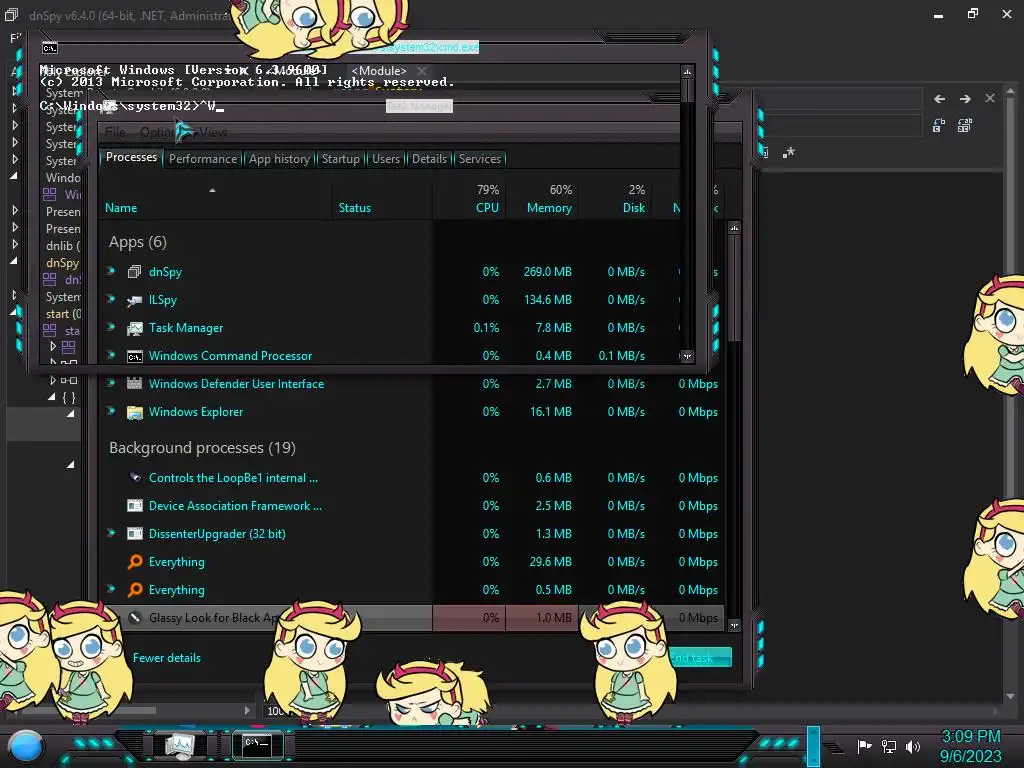Screen dimensions: 1024x768
Task: Expand the dnlib tree node
Action: 14,244
